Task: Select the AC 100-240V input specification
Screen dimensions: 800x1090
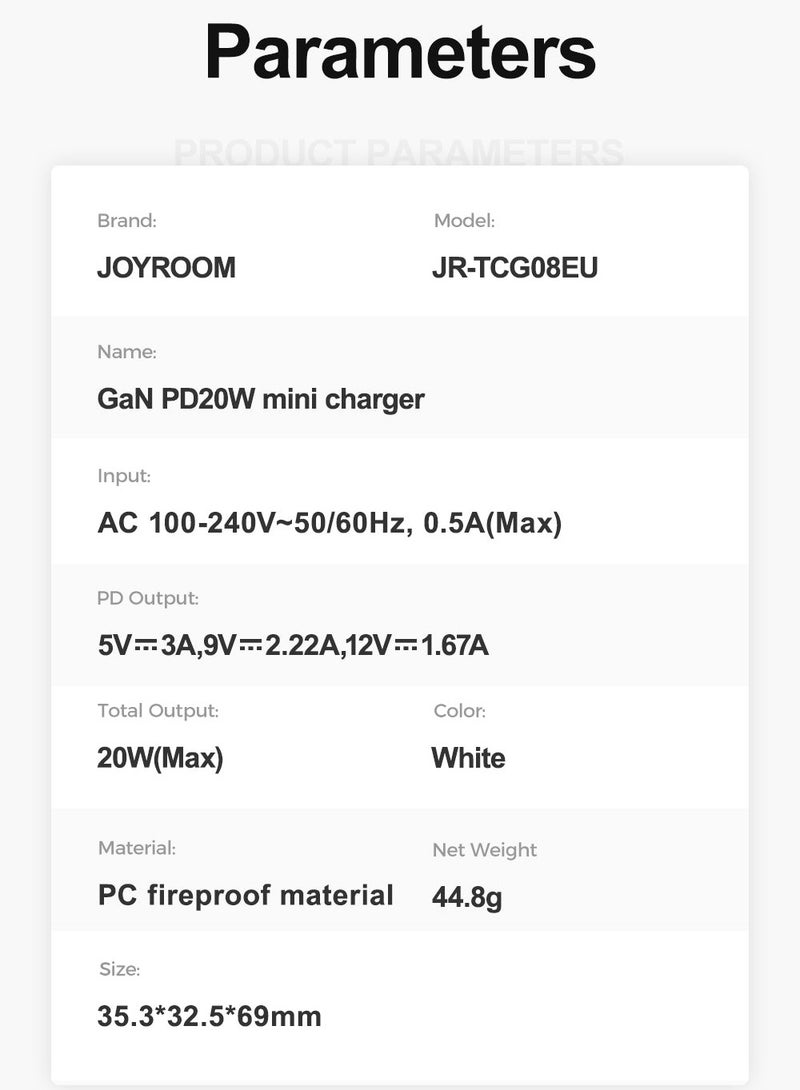Action: pos(329,523)
